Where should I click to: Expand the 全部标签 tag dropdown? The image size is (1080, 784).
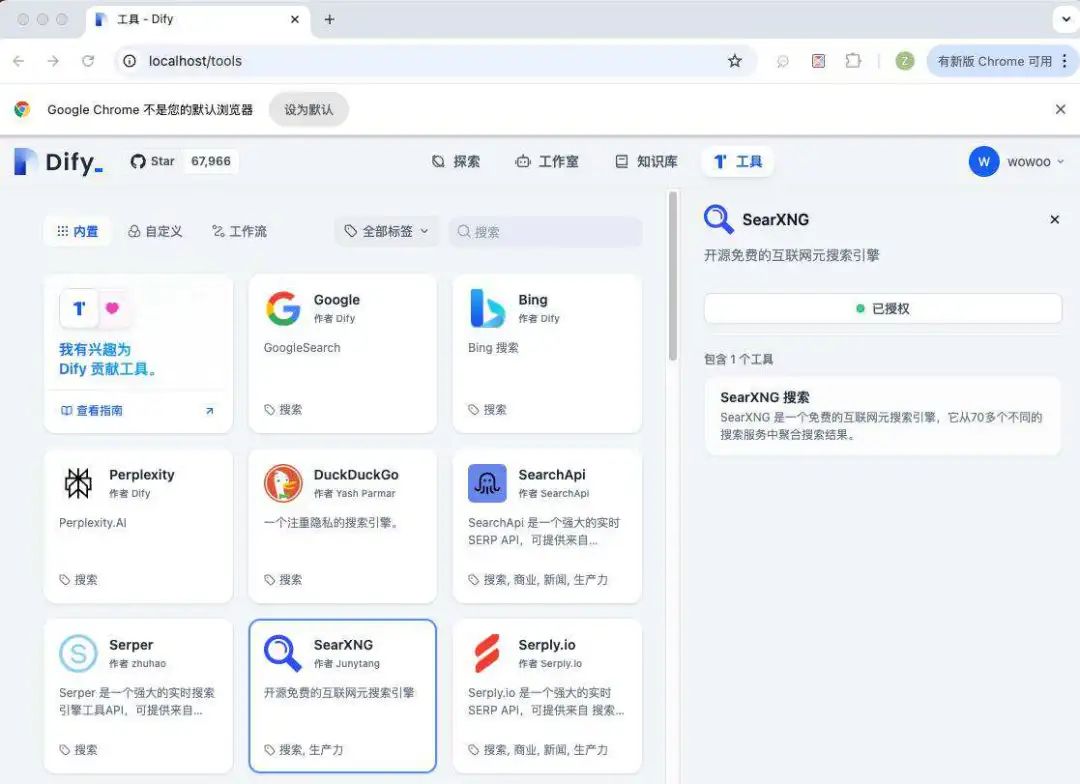(x=387, y=231)
